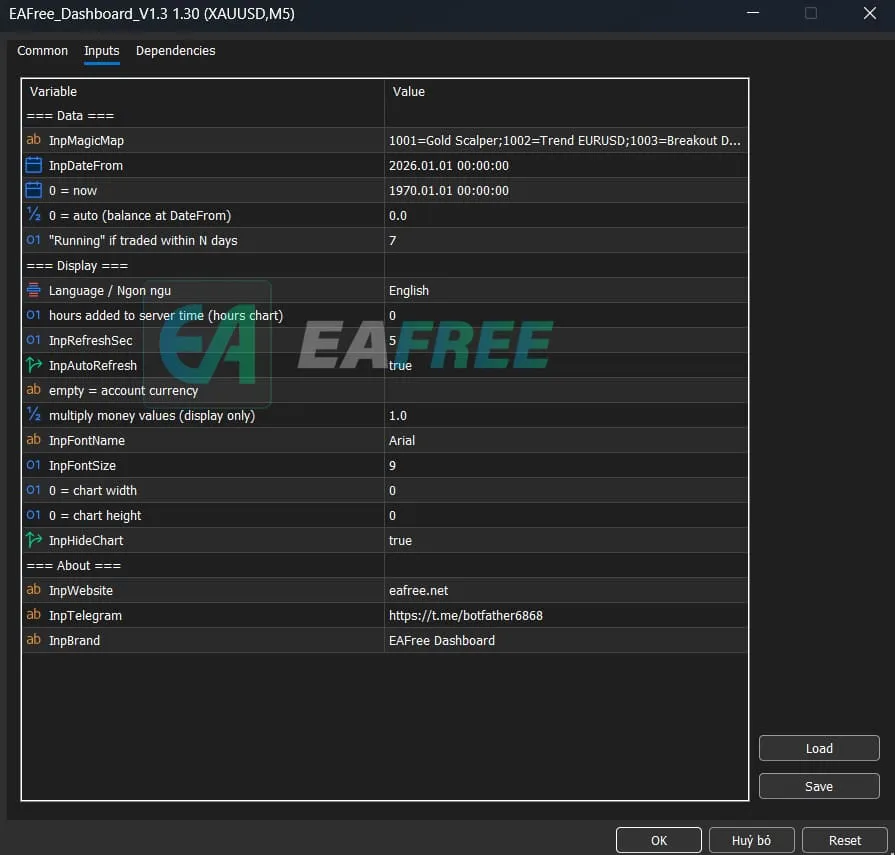
Task: Close the EAFree_Dashboard dialog window
Action: 869,13
